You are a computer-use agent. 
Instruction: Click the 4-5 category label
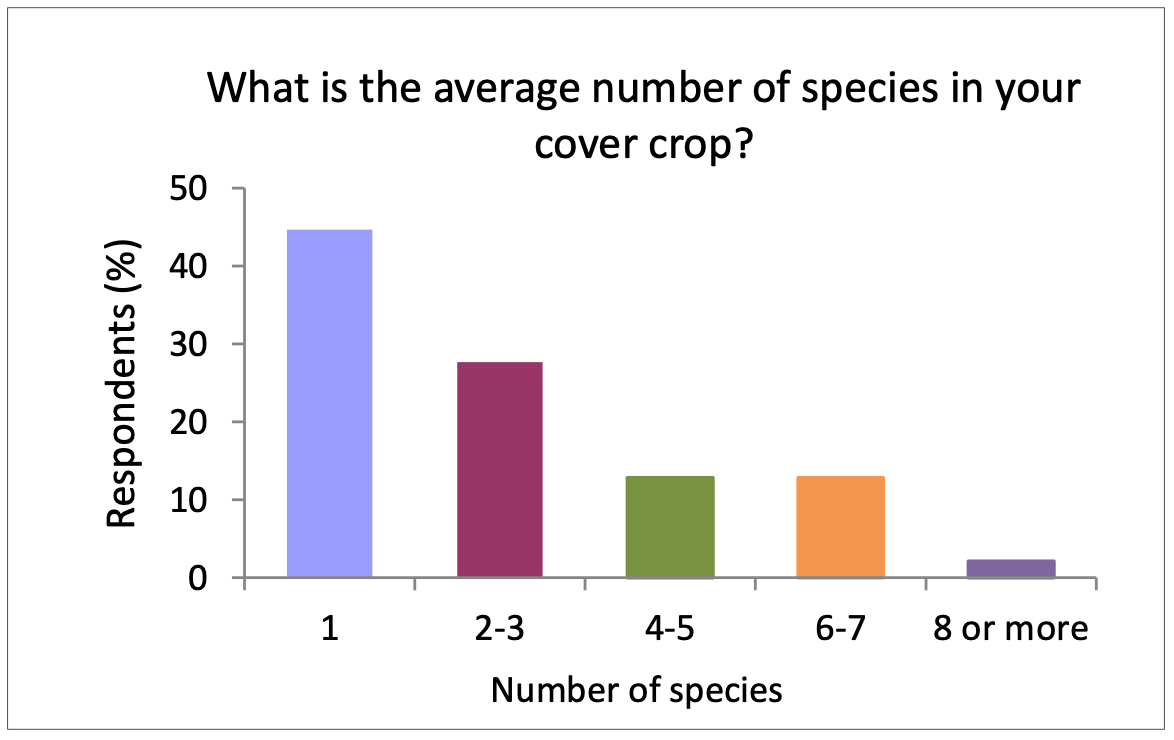[x=670, y=628]
